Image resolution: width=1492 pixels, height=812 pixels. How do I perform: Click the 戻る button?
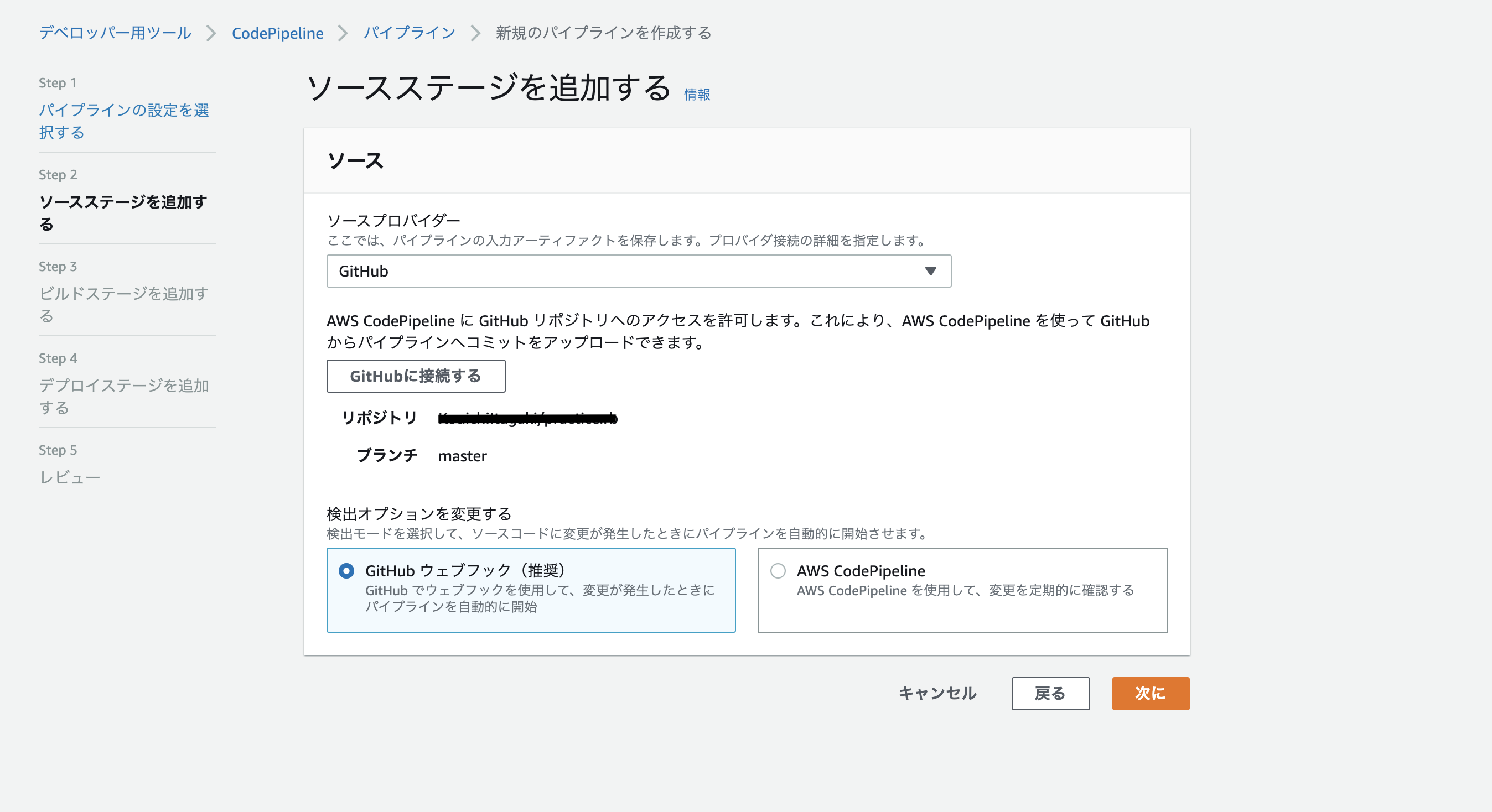pyautogui.click(x=1049, y=693)
